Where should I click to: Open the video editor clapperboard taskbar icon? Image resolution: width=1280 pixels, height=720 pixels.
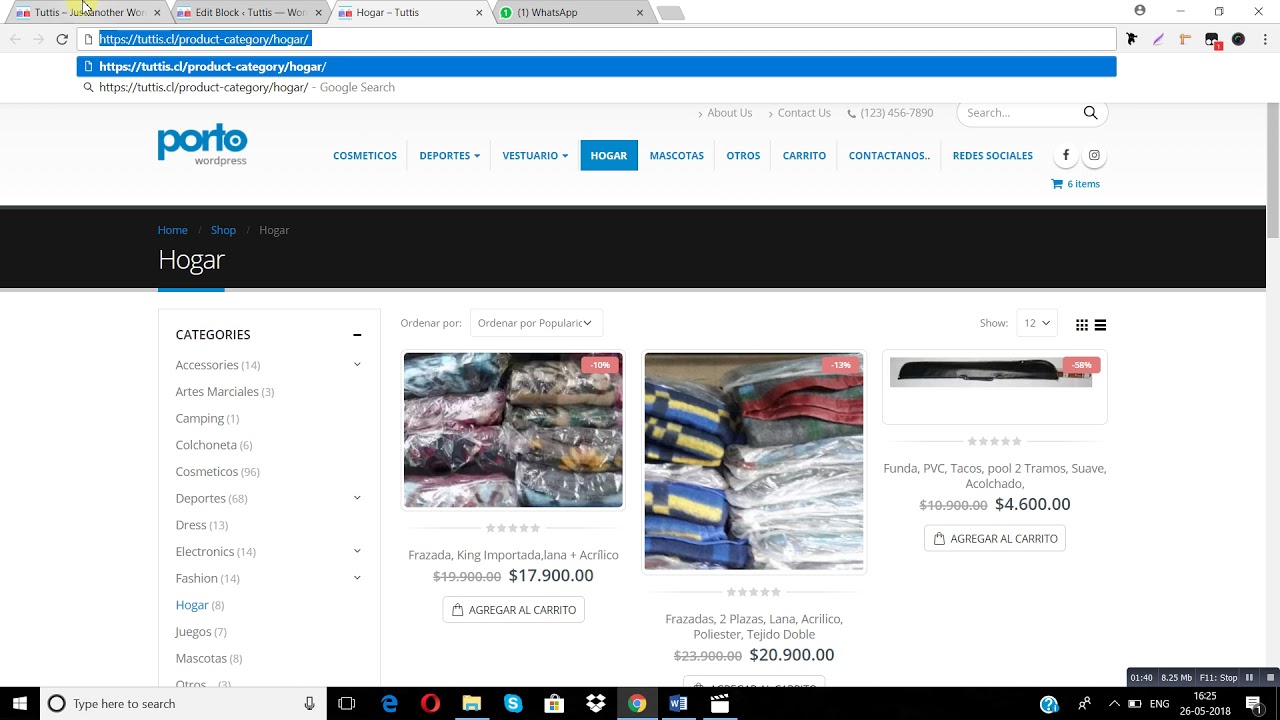click(x=719, y=704)
